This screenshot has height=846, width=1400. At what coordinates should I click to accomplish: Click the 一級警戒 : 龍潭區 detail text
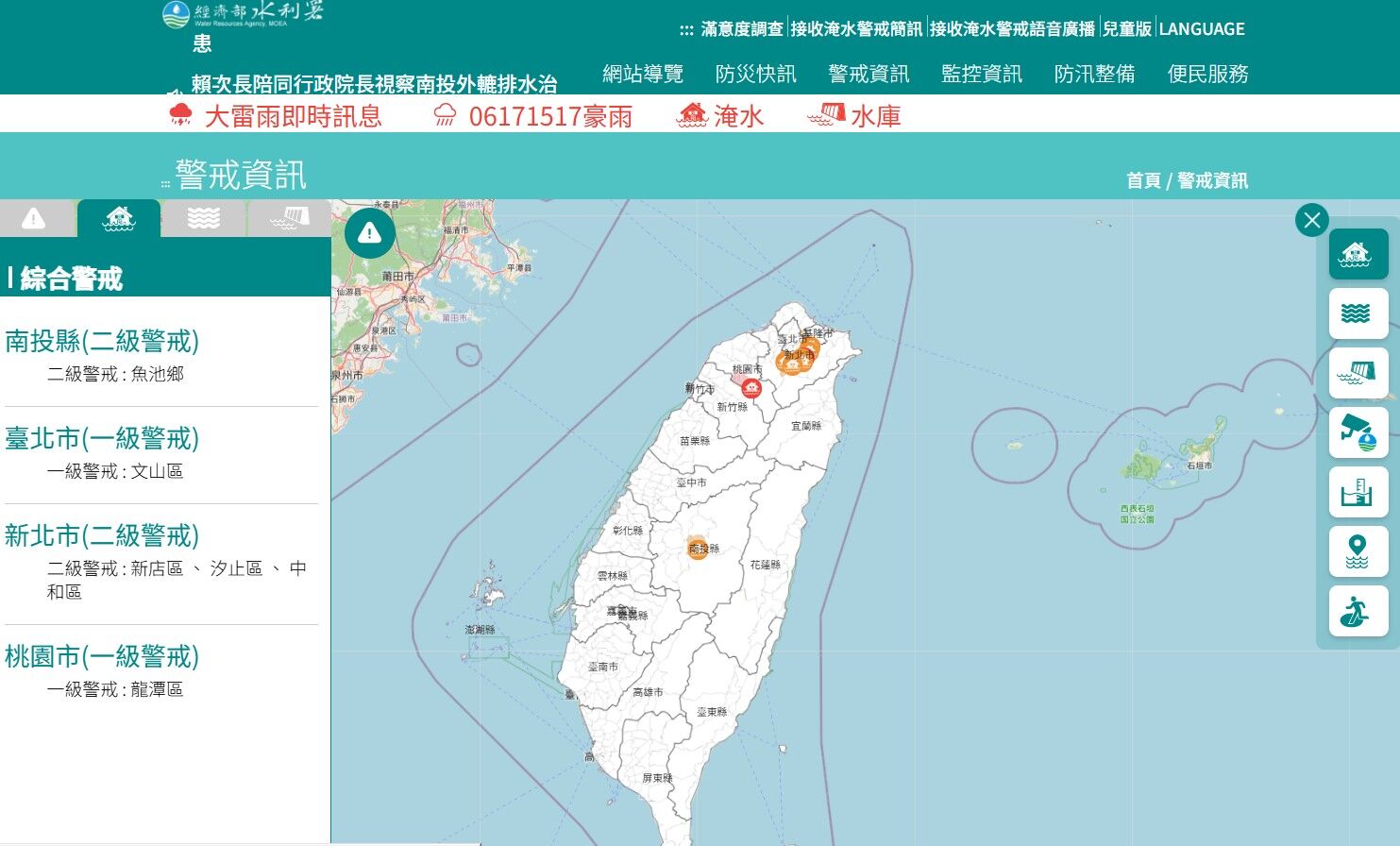[x=115, y=689]
